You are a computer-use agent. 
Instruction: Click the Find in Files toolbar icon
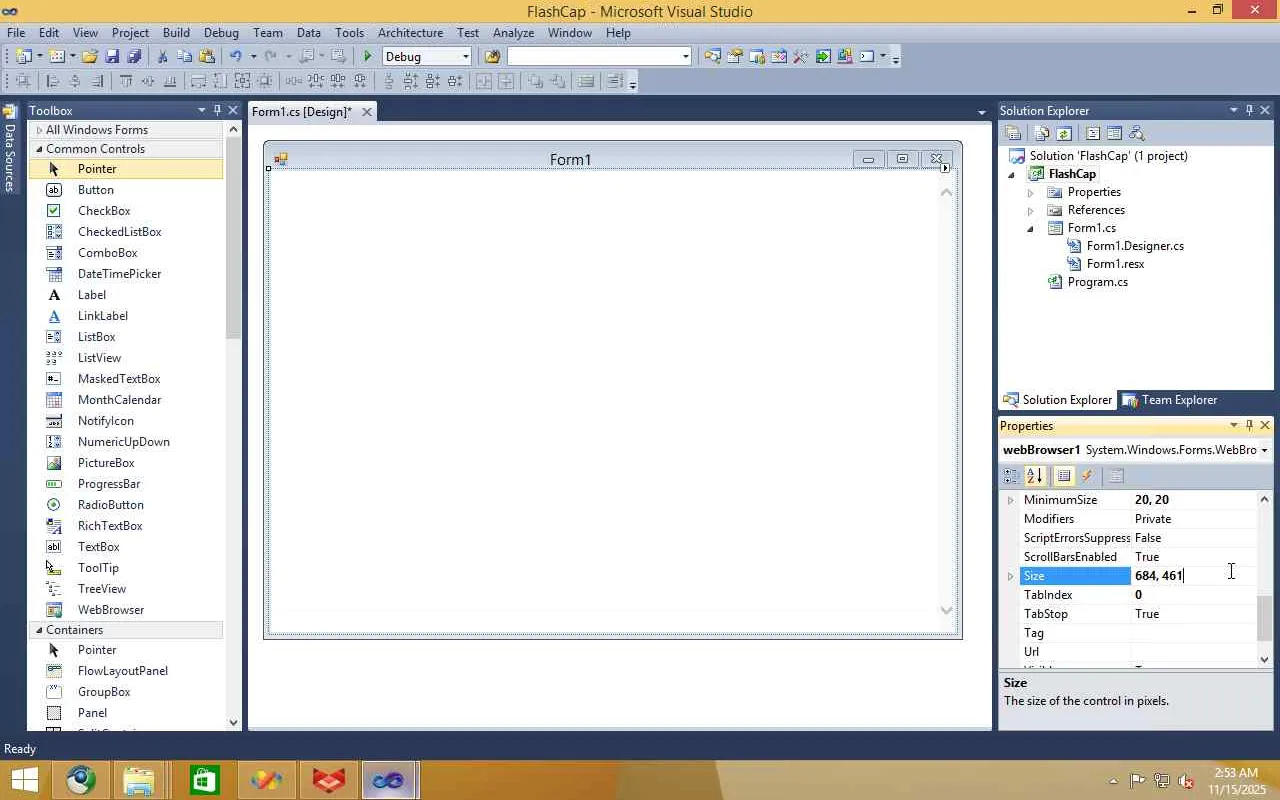point(492,57)
